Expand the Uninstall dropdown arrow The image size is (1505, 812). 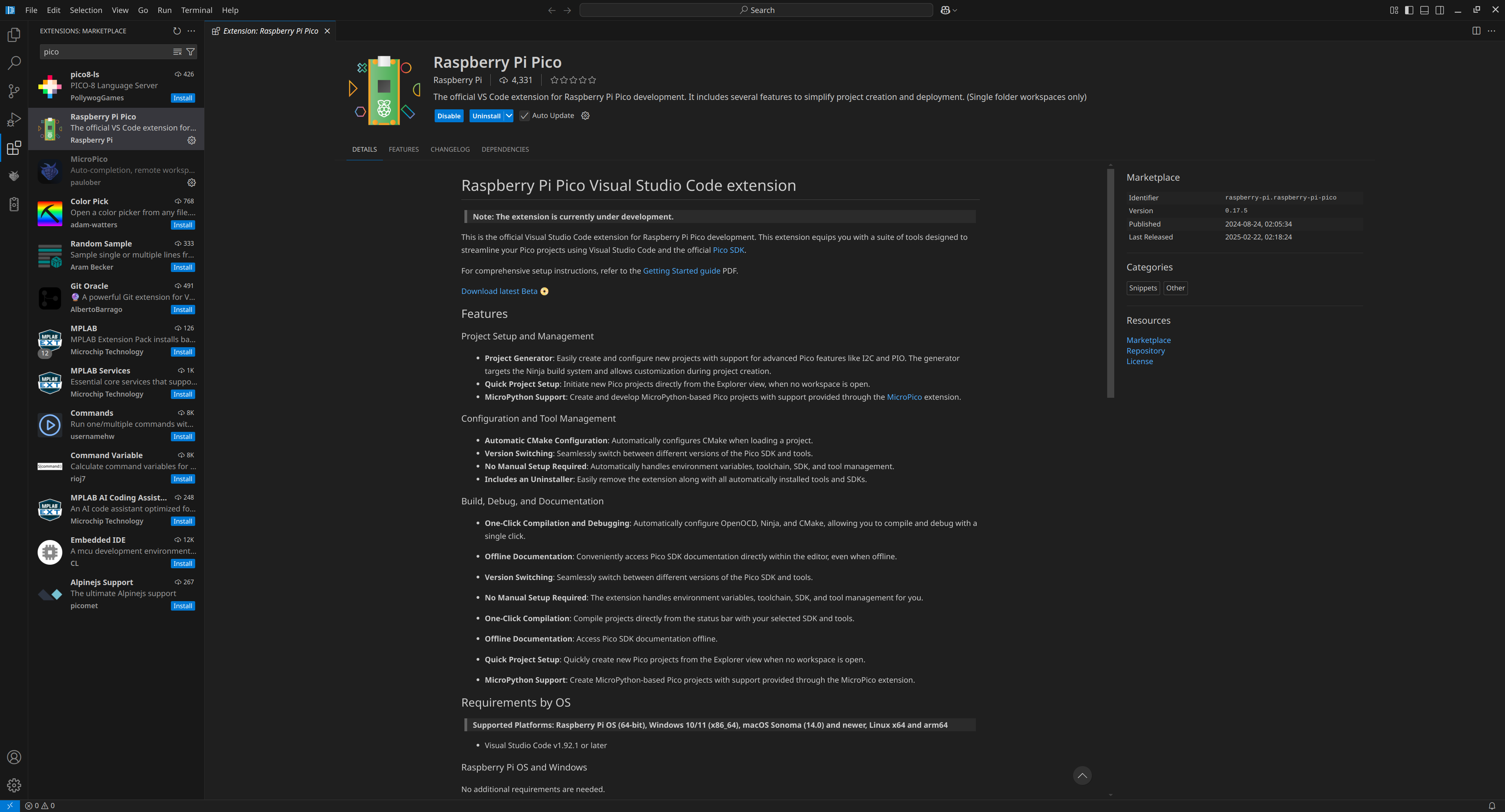click(509, 116)
